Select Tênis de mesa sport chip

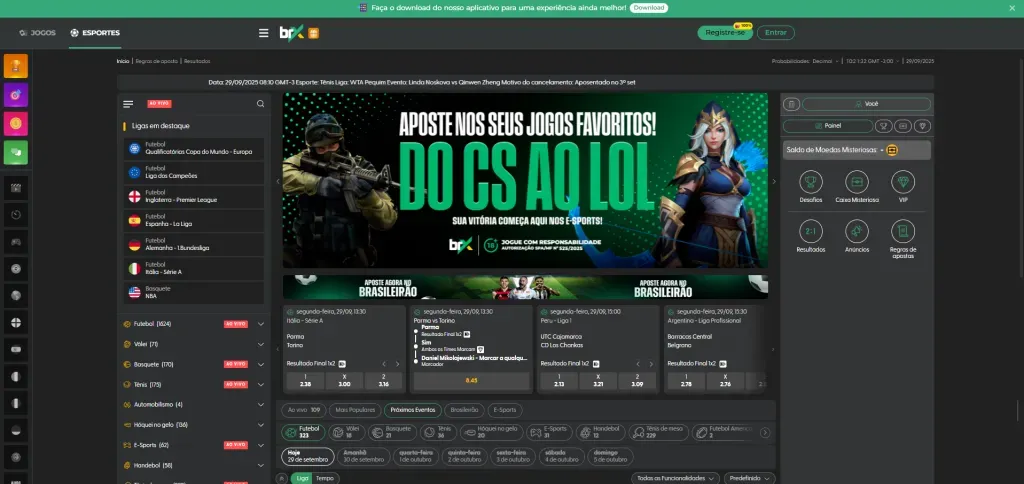tap(658, 432)
